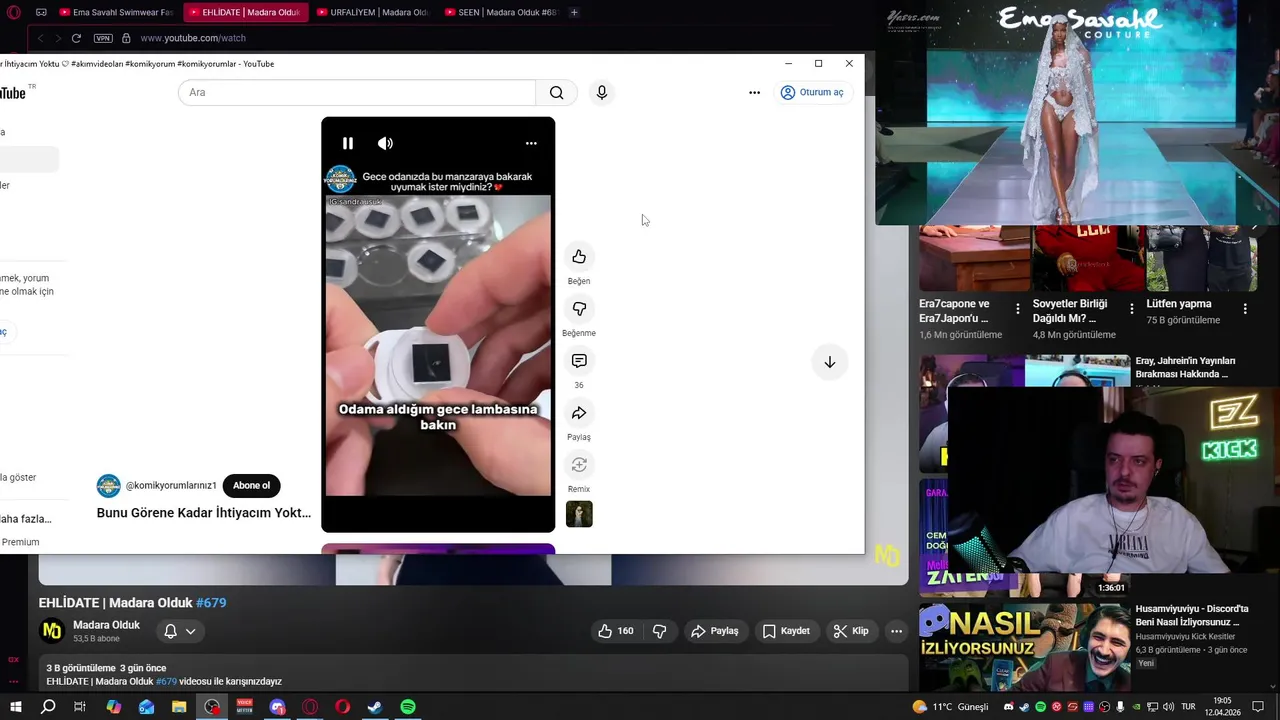Pause the Shorts video
1280x720 pixels.
coord(347,143)
